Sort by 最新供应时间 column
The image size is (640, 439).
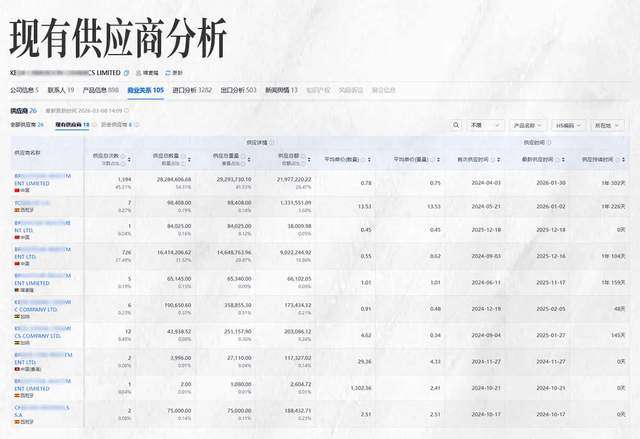(563, 160)
